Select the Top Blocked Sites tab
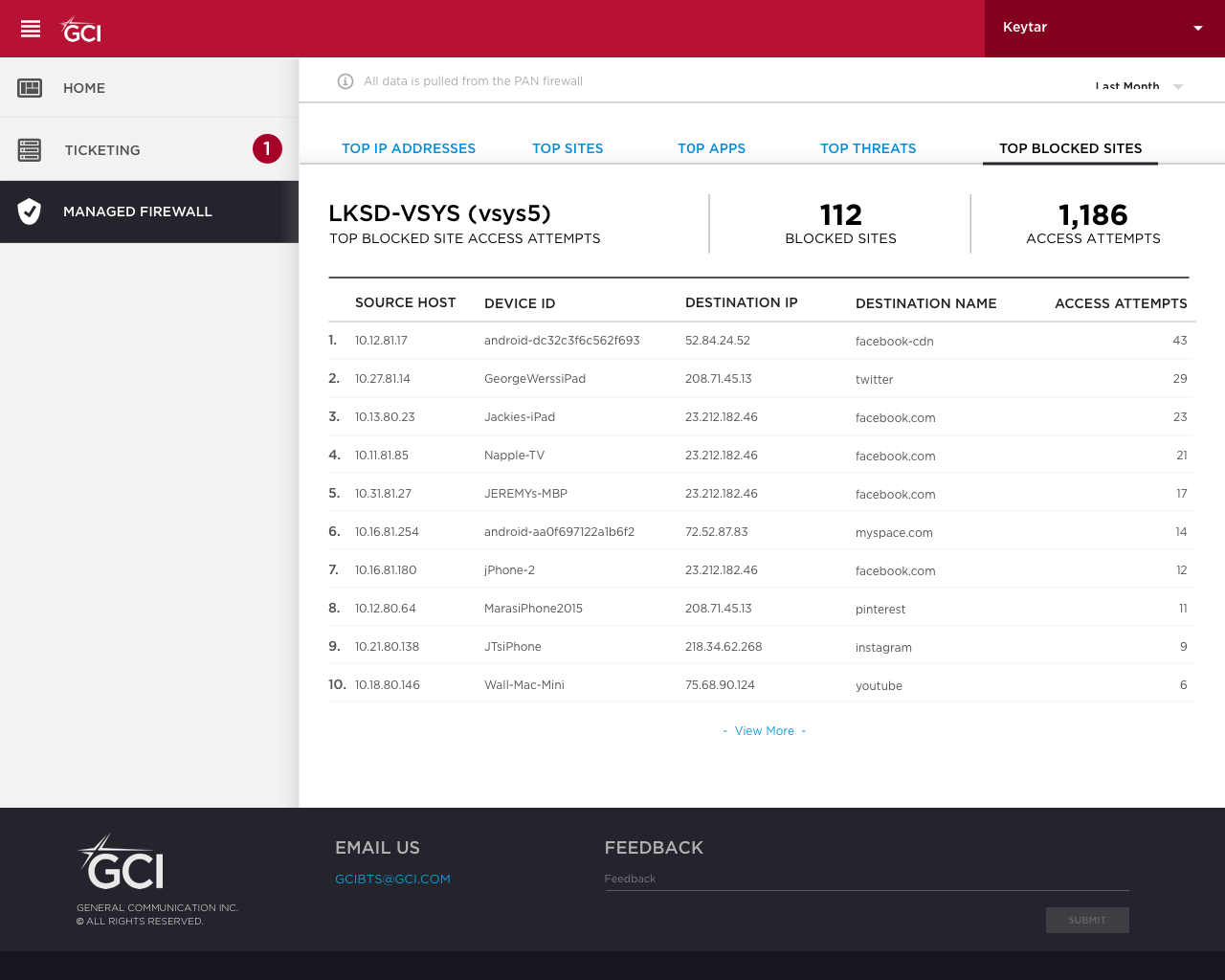The height and width of the screenshot is (980, 1225). click(1070, 148)
